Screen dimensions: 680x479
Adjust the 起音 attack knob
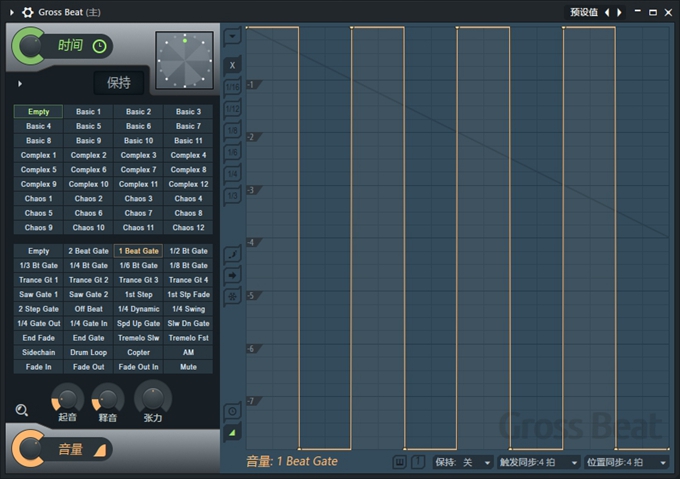click(67, 398)
